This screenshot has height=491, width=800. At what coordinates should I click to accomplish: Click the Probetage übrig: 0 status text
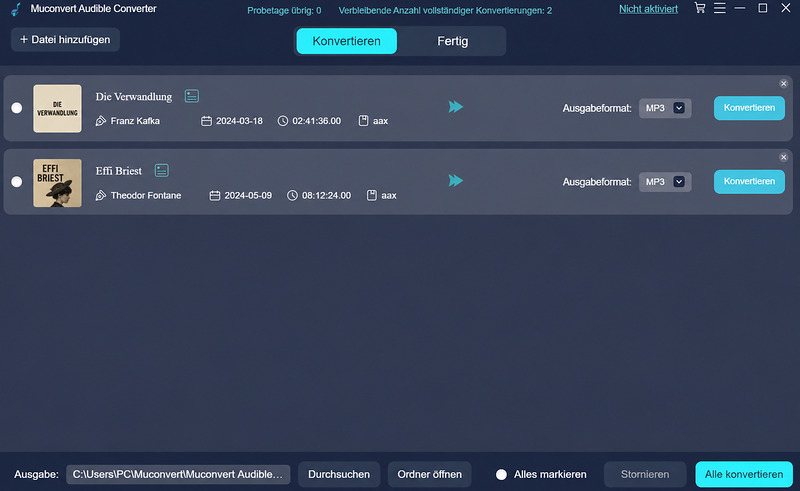pyautogui.click(x=284, y=11)
